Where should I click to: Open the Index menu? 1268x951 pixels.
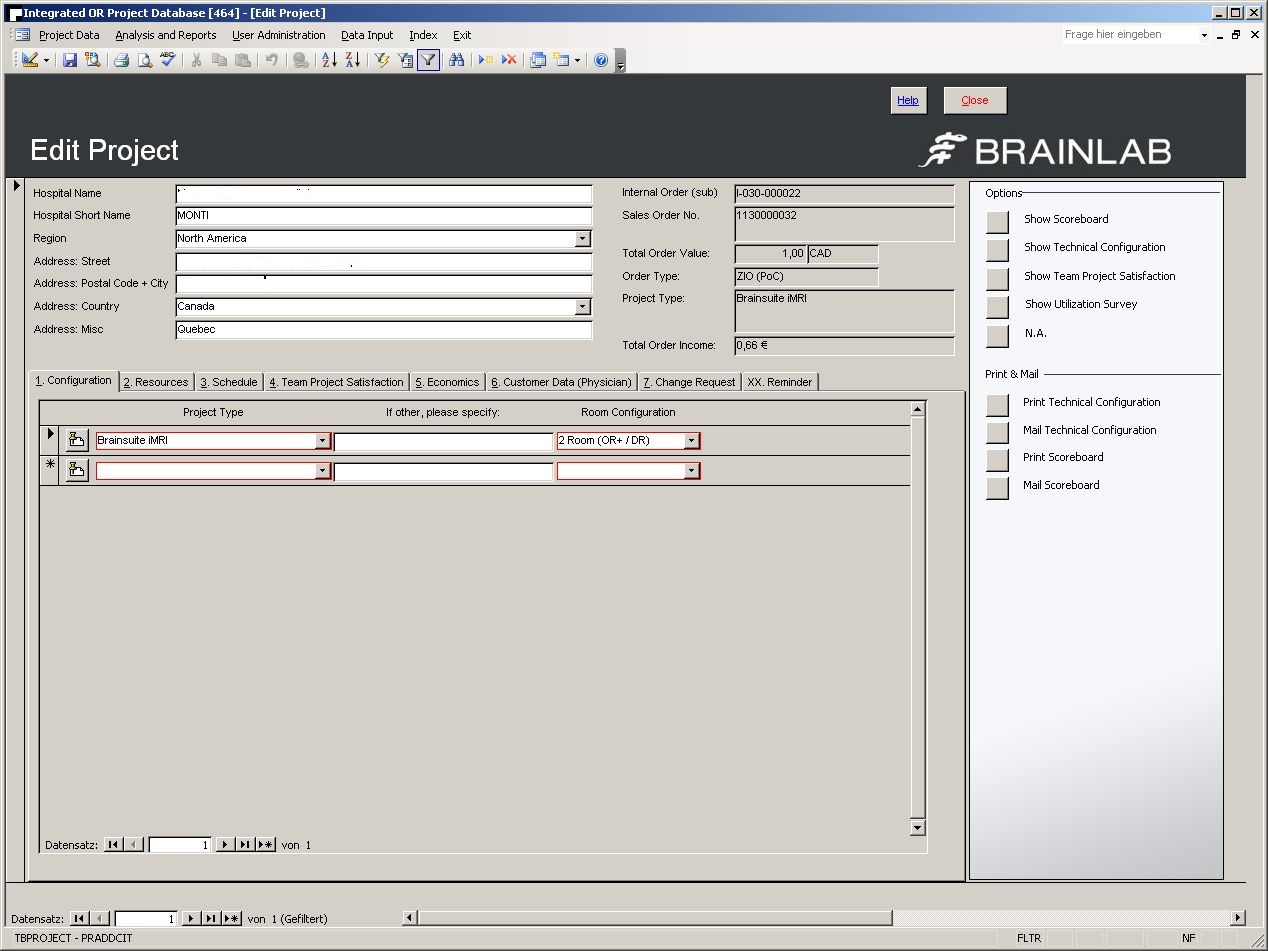pyautogui.click(x=423, y=35)
